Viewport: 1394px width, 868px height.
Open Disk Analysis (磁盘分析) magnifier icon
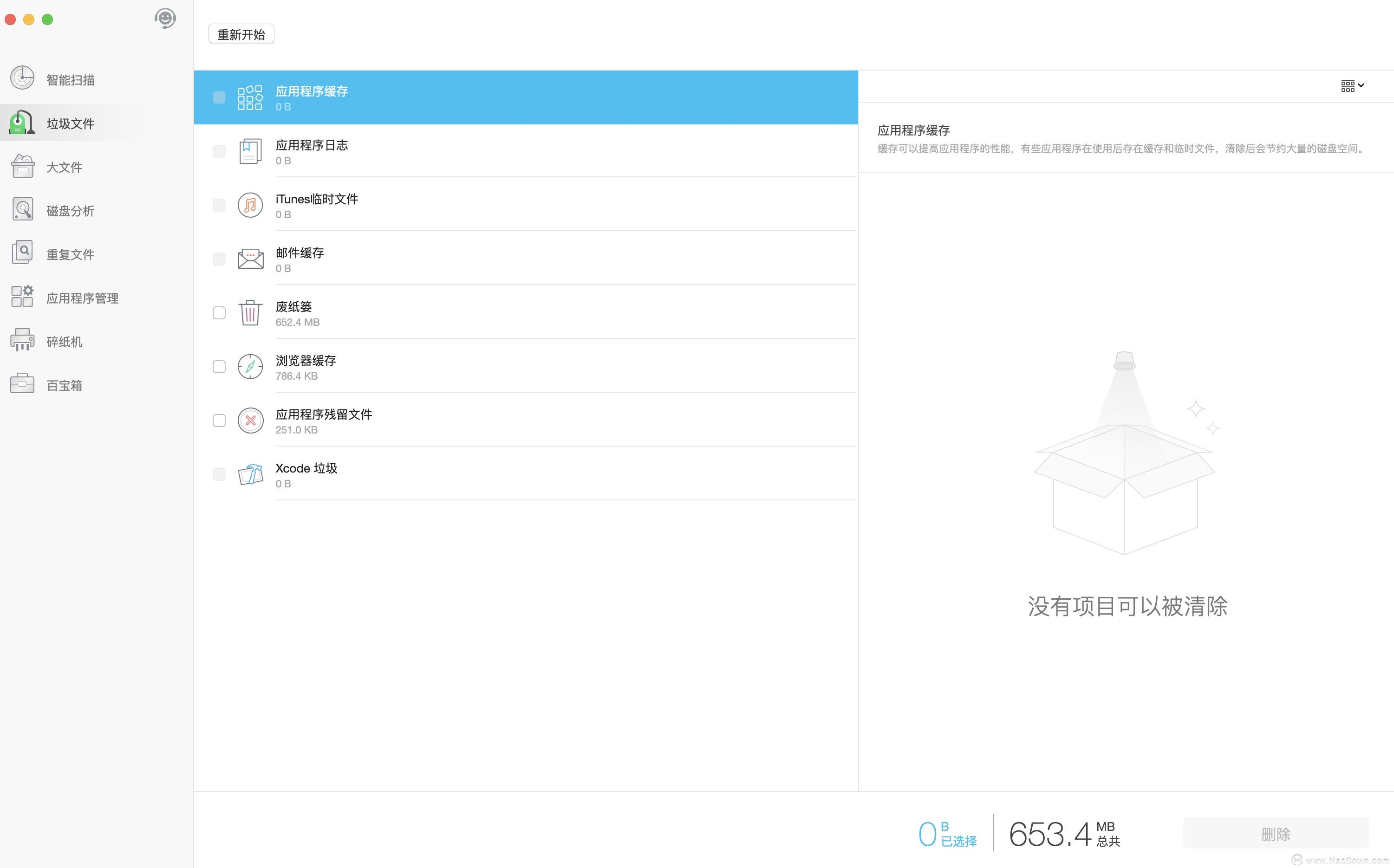pyautogui.click(x=22, y=209)
